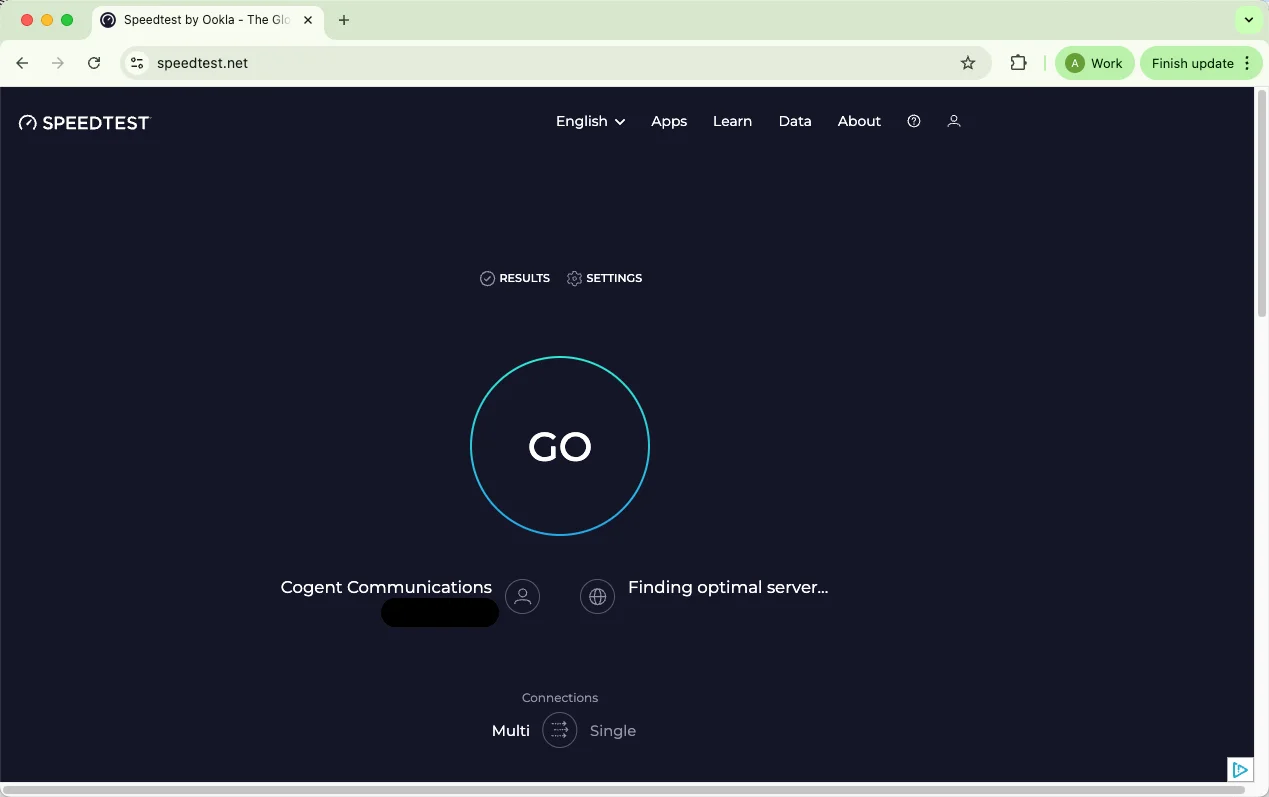Click the ISP person icon beside Cogent Communications

522,597
